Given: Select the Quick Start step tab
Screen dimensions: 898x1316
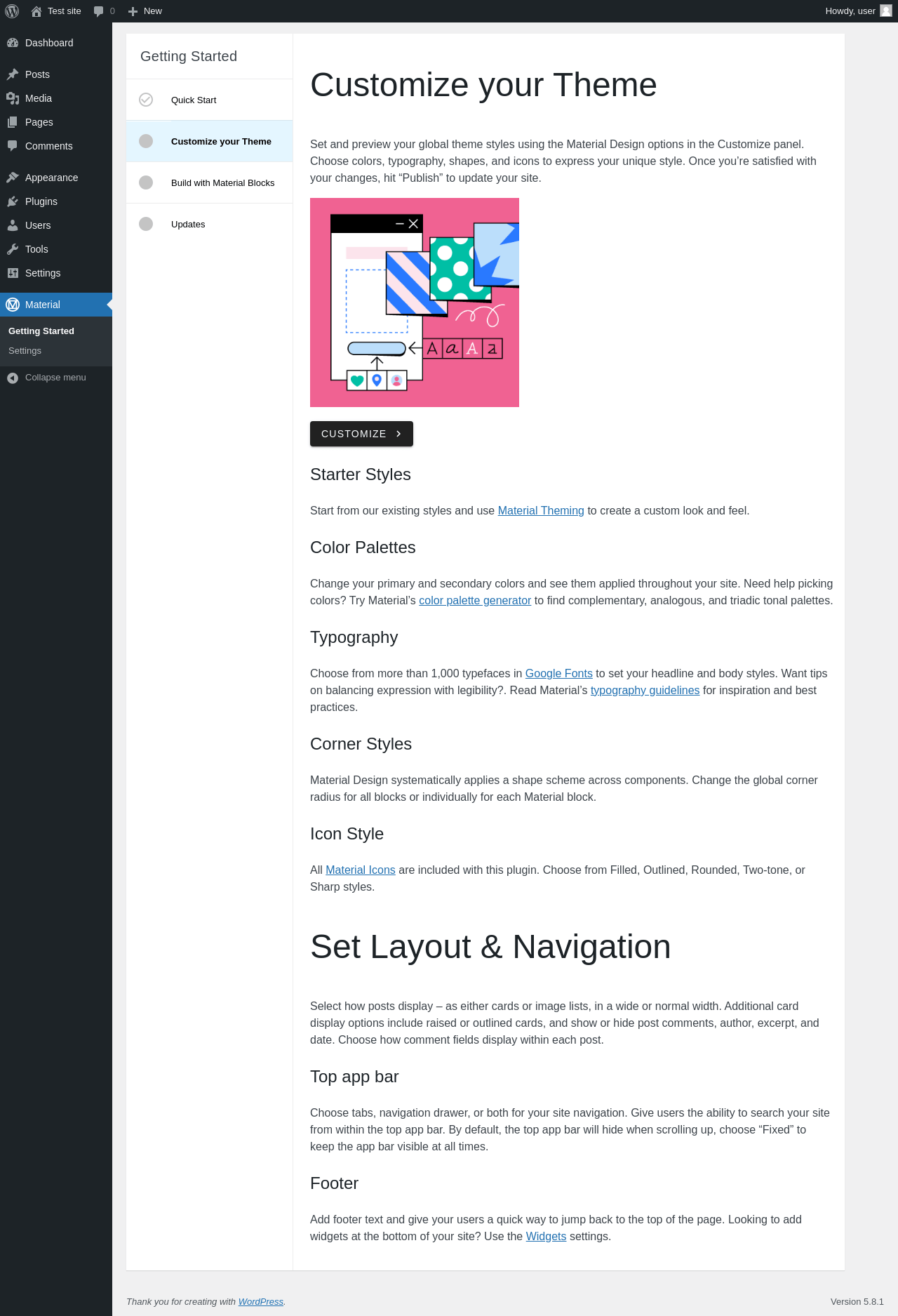Looking at the screenshot, I should [209, 100].
